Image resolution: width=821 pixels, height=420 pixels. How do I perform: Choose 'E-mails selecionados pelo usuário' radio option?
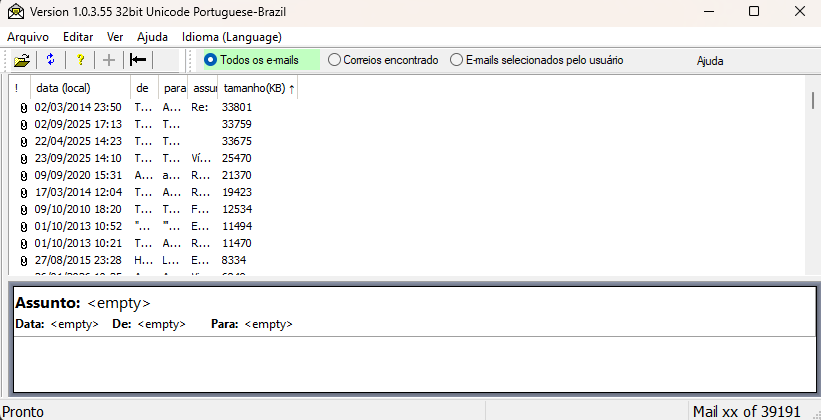pyautogui.click(x=457, y=60)
